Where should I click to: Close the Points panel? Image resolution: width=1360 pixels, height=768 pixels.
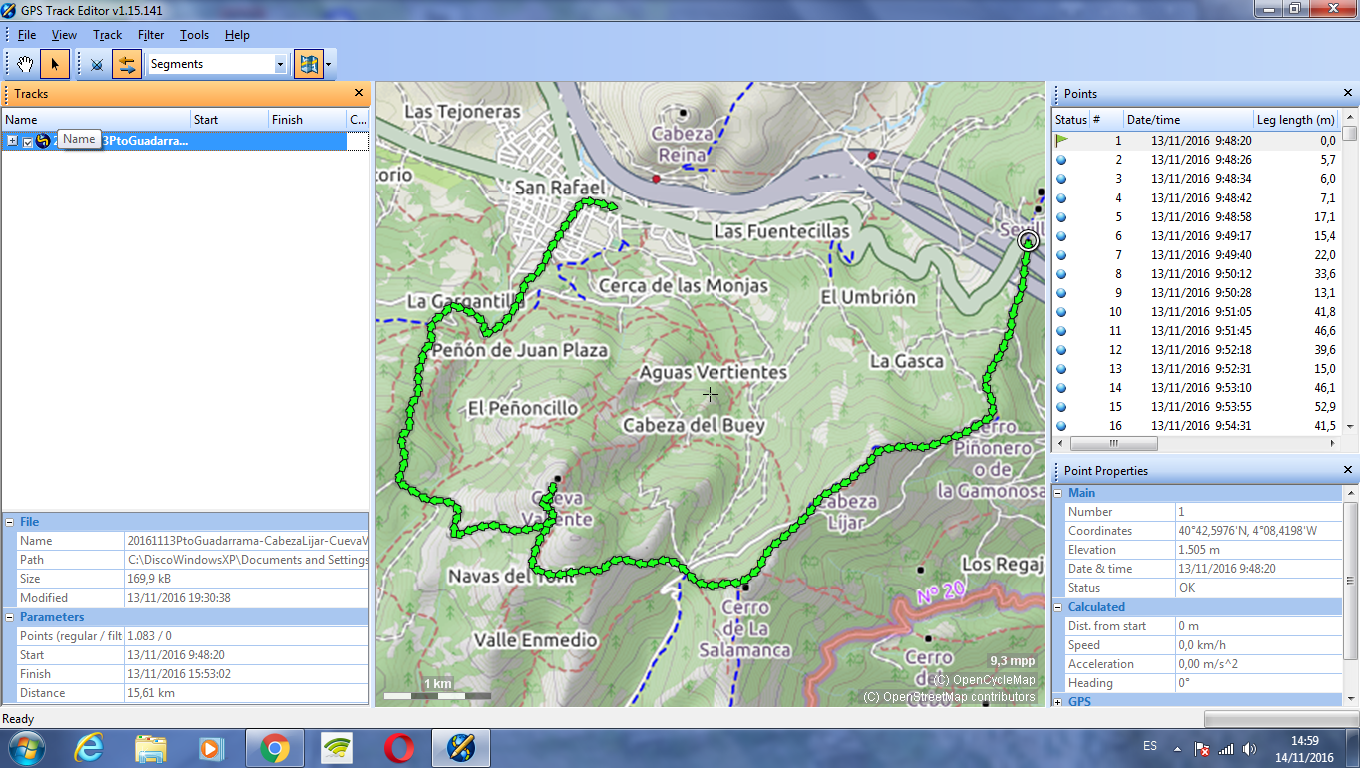pyautogui.click(x=1347, y=93)
